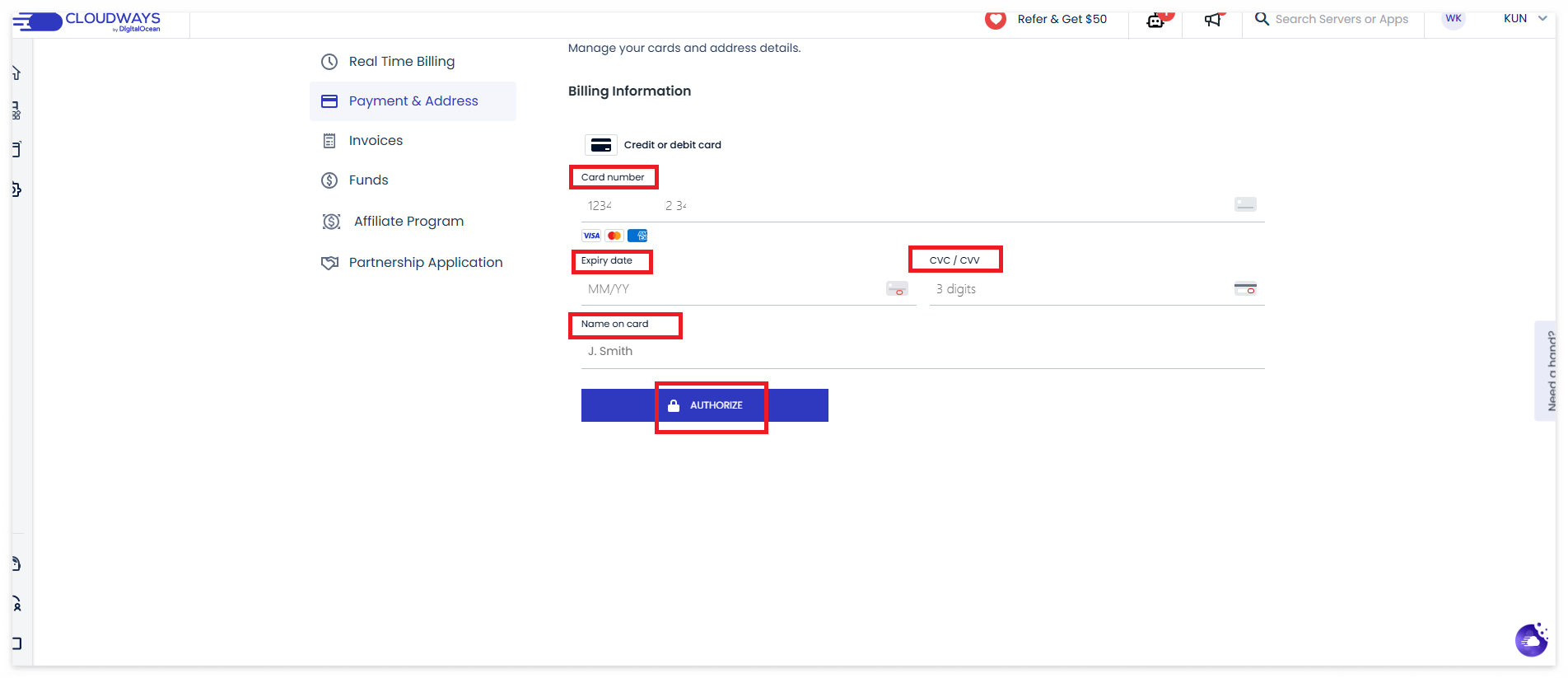The image size is (1568, 678).
Task: Open the announcements megaphone icon
Action: coord(1214,19)
